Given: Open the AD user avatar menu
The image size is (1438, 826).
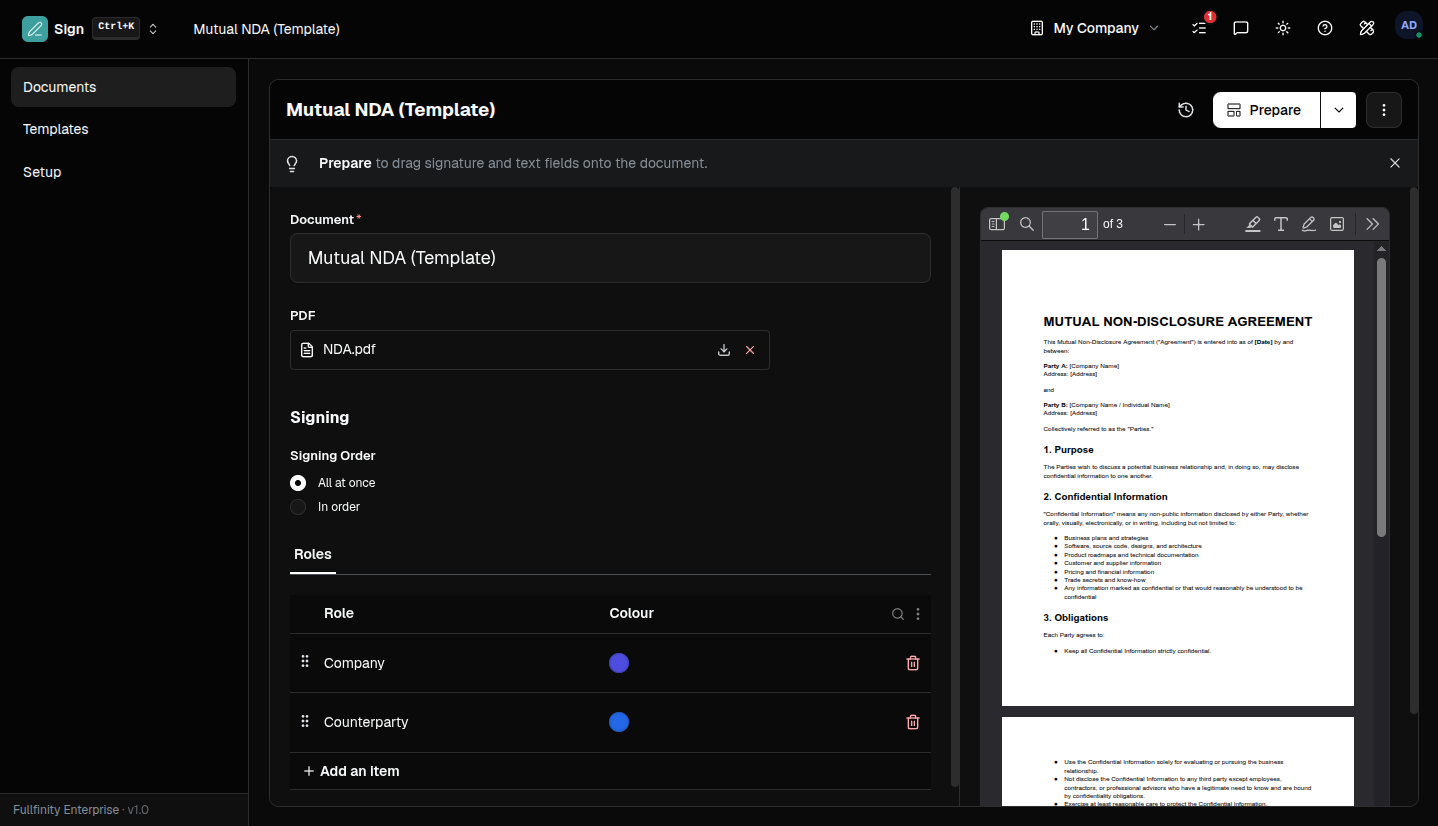Looking at the screenshot, I should pos(1409,26).
